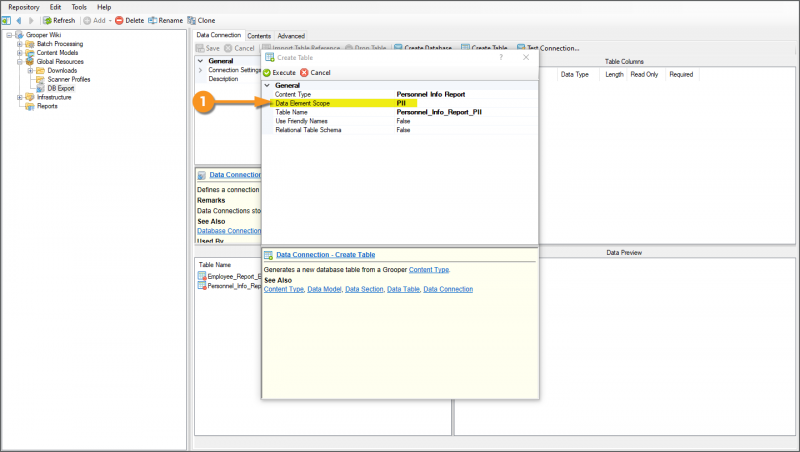This screenshot has height=452, width=800.
Task: Select the Employee_Report table row
Action: [229, 276]
